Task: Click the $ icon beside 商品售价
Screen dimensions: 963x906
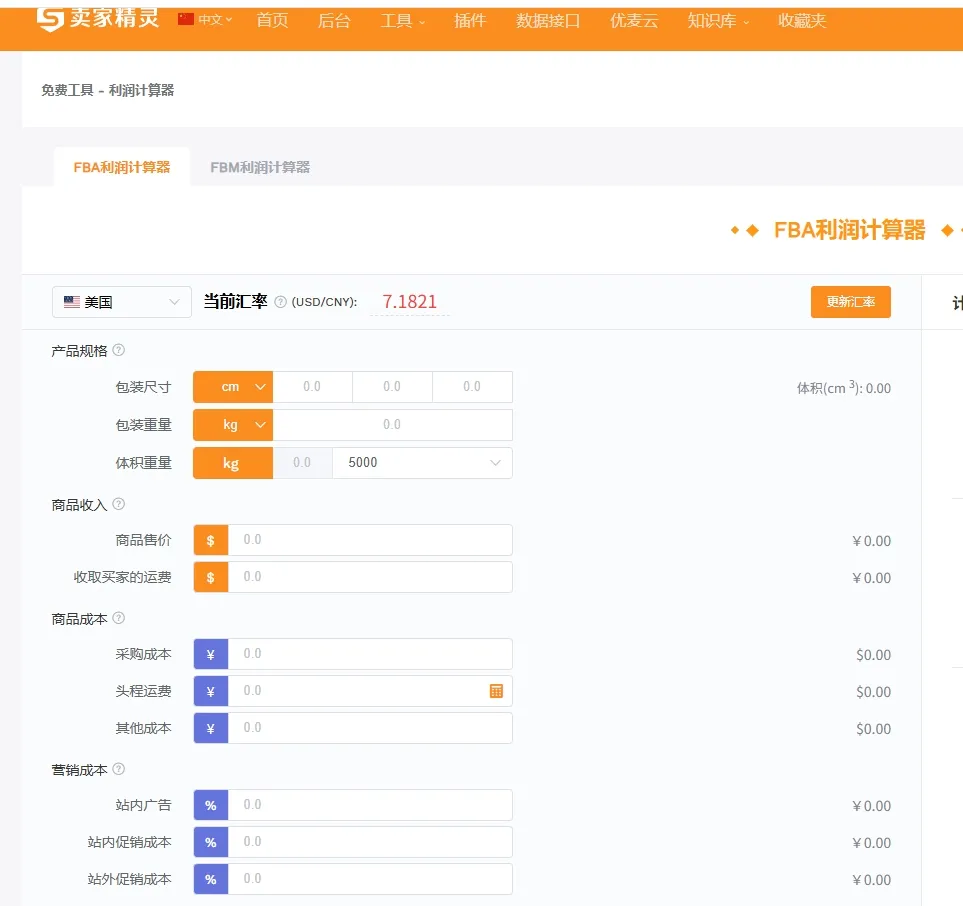Action: 211,541
